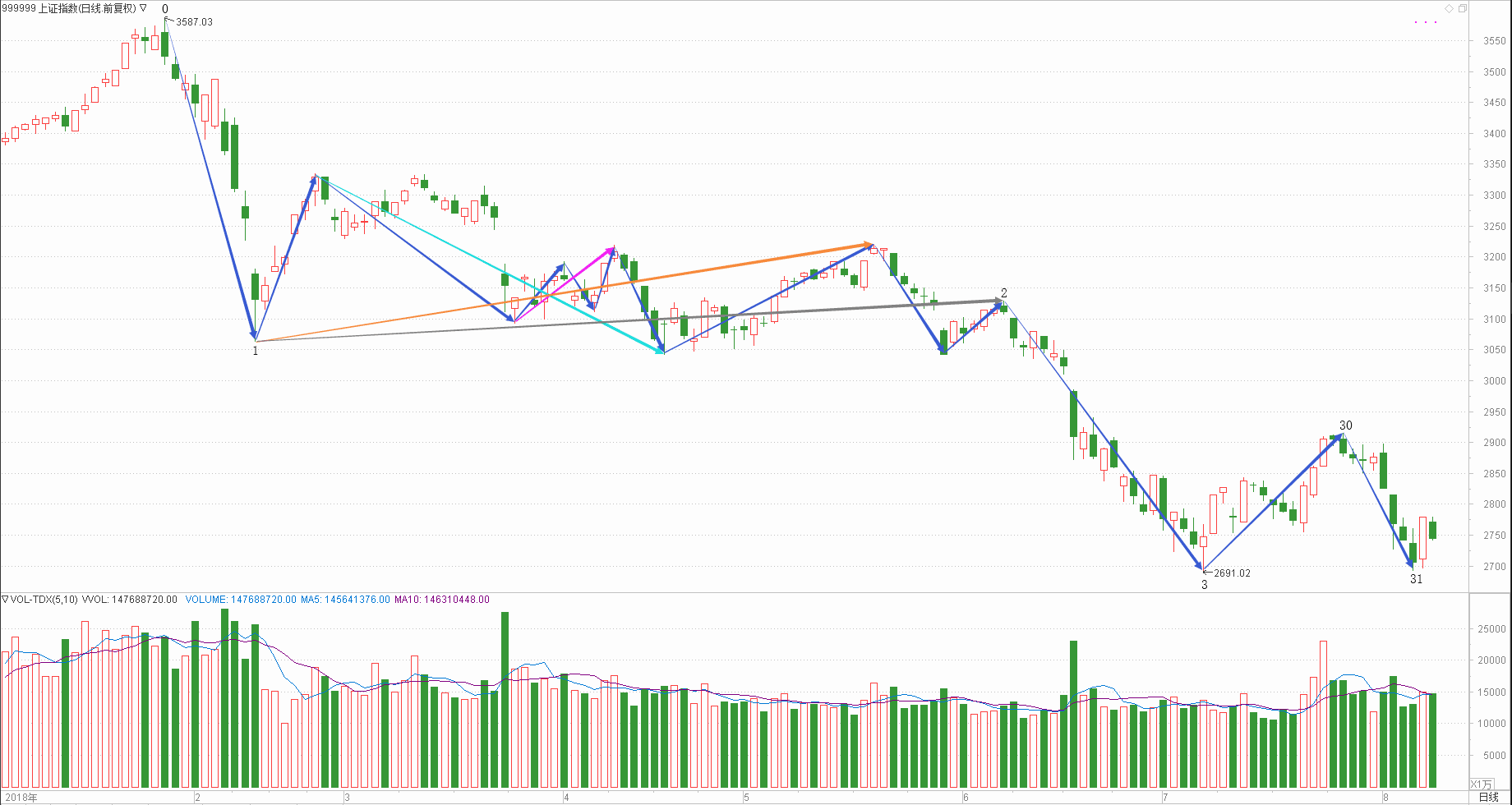Click the overlapping squares restore icon
The height and width of the screenshot is (805, 1512).
point(1462,9)
